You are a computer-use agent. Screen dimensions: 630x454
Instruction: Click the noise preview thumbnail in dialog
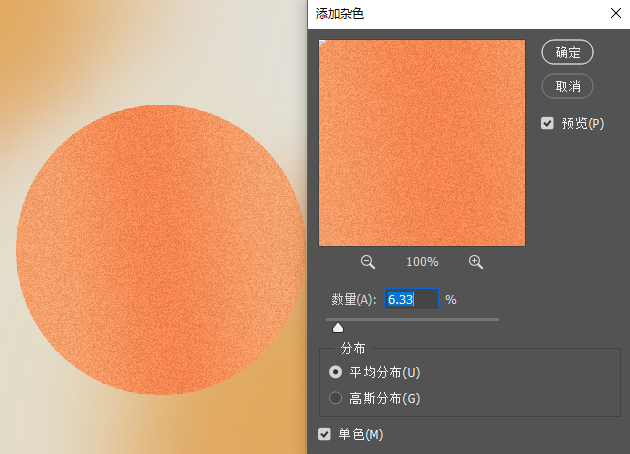(x=422, y=143)
